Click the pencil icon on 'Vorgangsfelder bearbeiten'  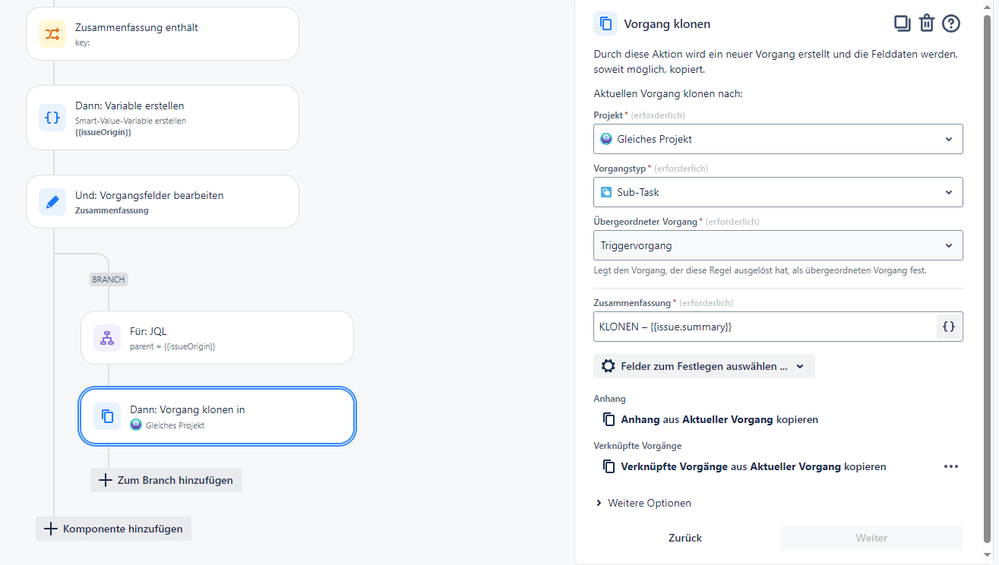point(52,202)
